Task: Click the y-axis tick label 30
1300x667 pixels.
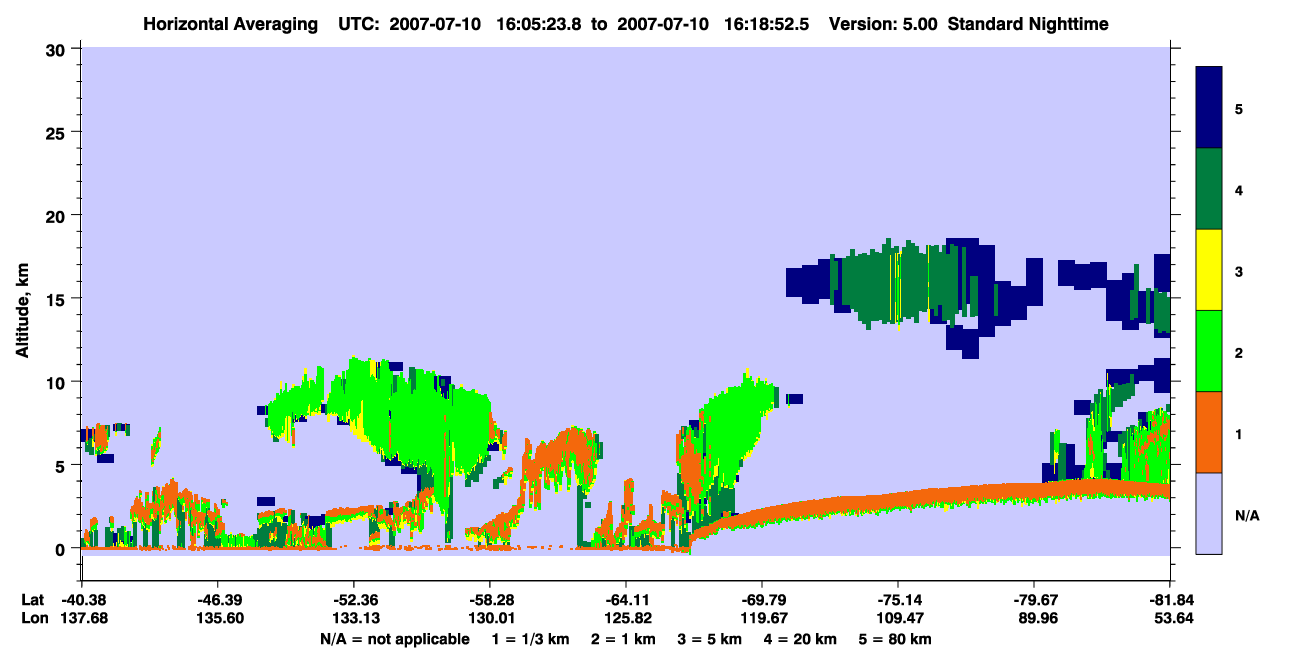Action: (x=57, y=49)
